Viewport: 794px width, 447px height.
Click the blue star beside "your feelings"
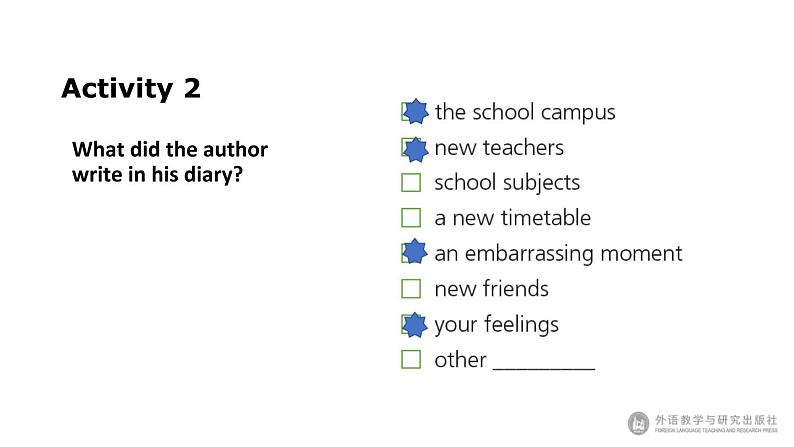pos(415,324)
